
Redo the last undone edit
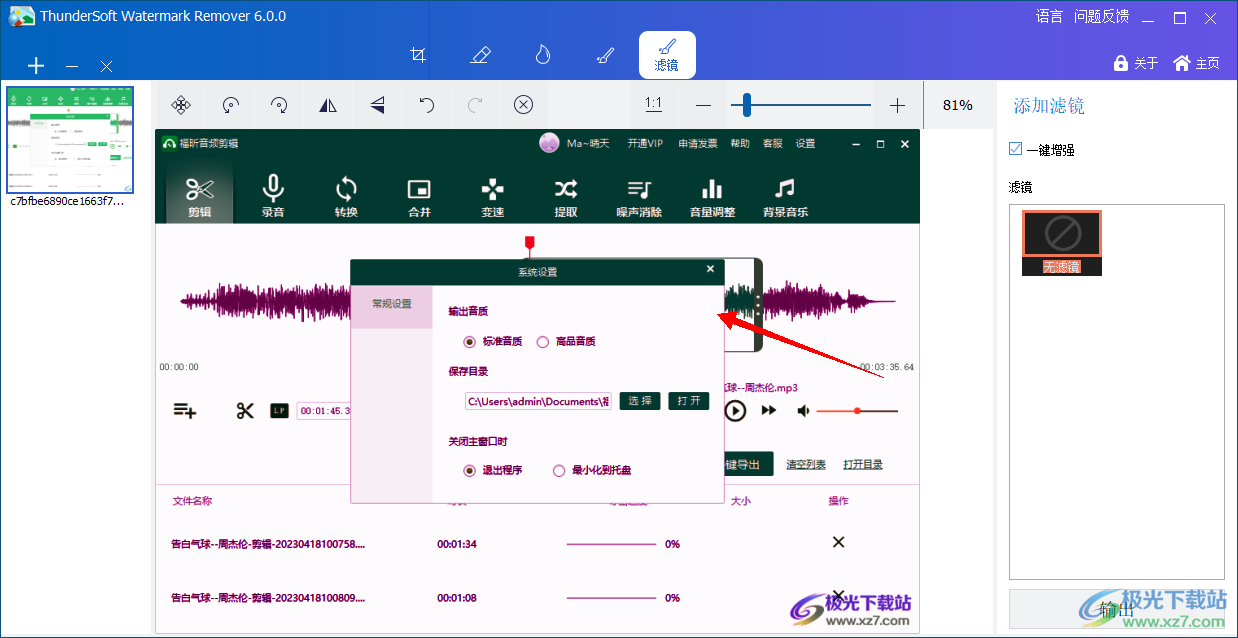(x=475, y=105)
